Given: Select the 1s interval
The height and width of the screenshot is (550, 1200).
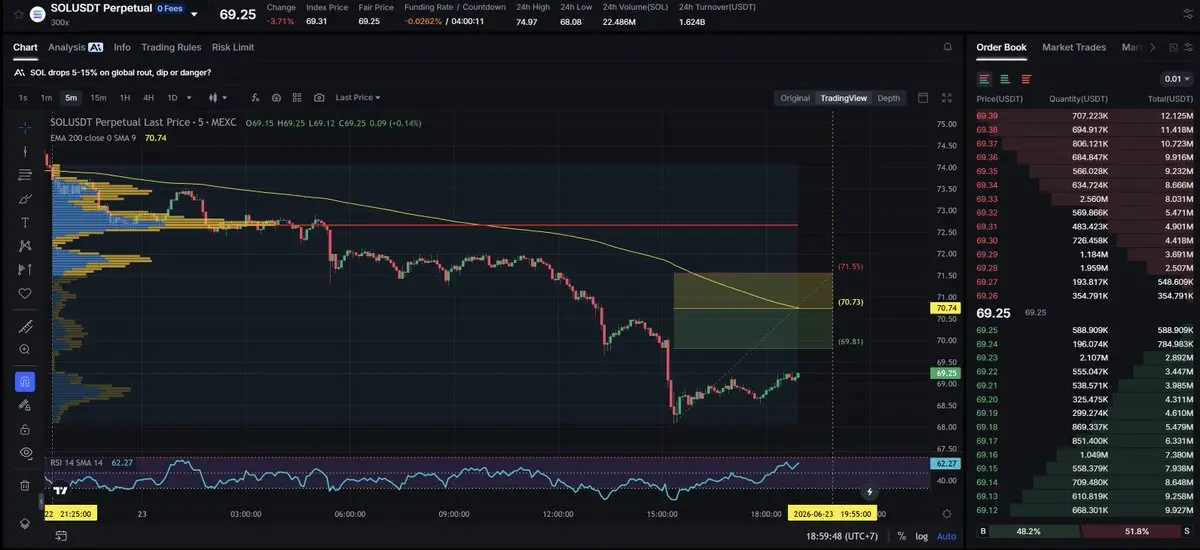Looking at the screenshot, I should [x=23, y=98].
